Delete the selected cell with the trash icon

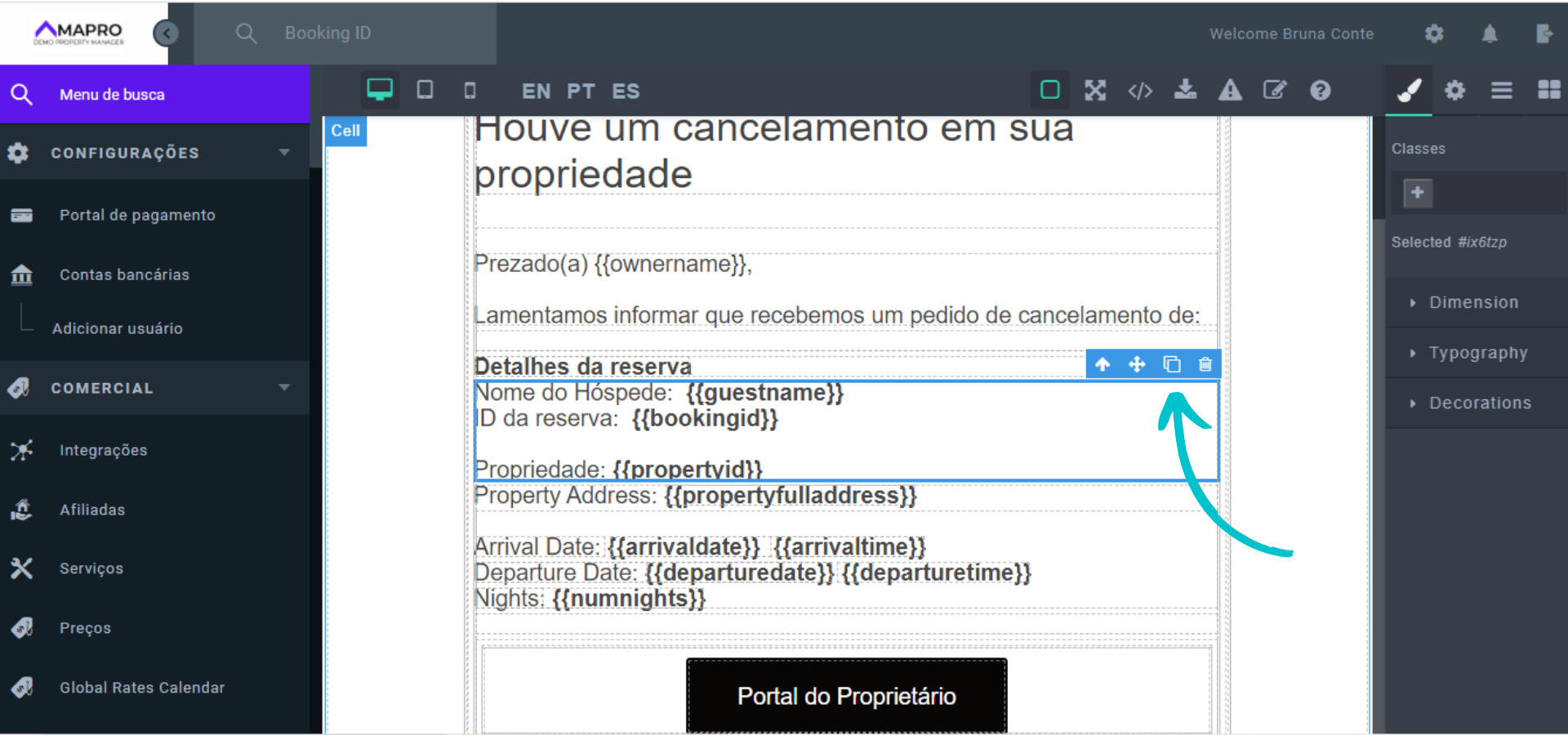point(1206,364)
